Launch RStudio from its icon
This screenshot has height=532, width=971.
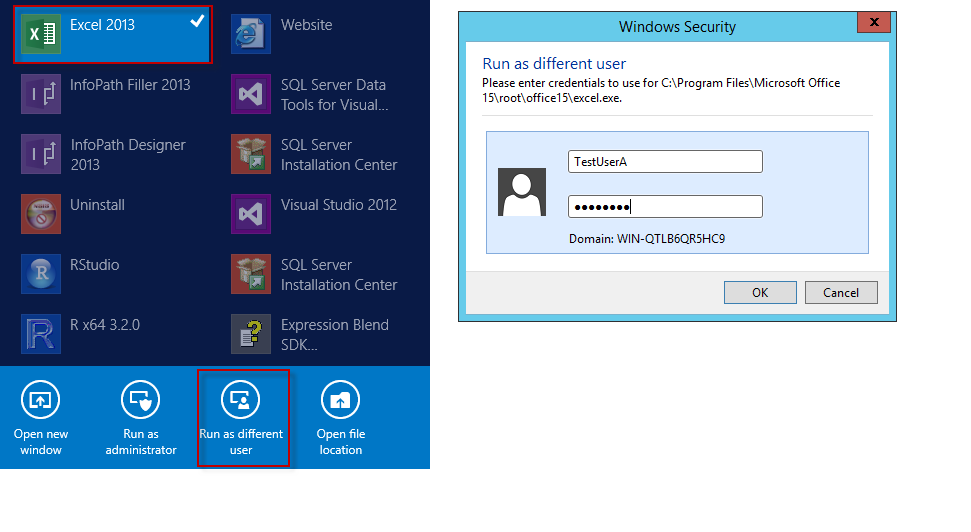(x=41, y=274)
